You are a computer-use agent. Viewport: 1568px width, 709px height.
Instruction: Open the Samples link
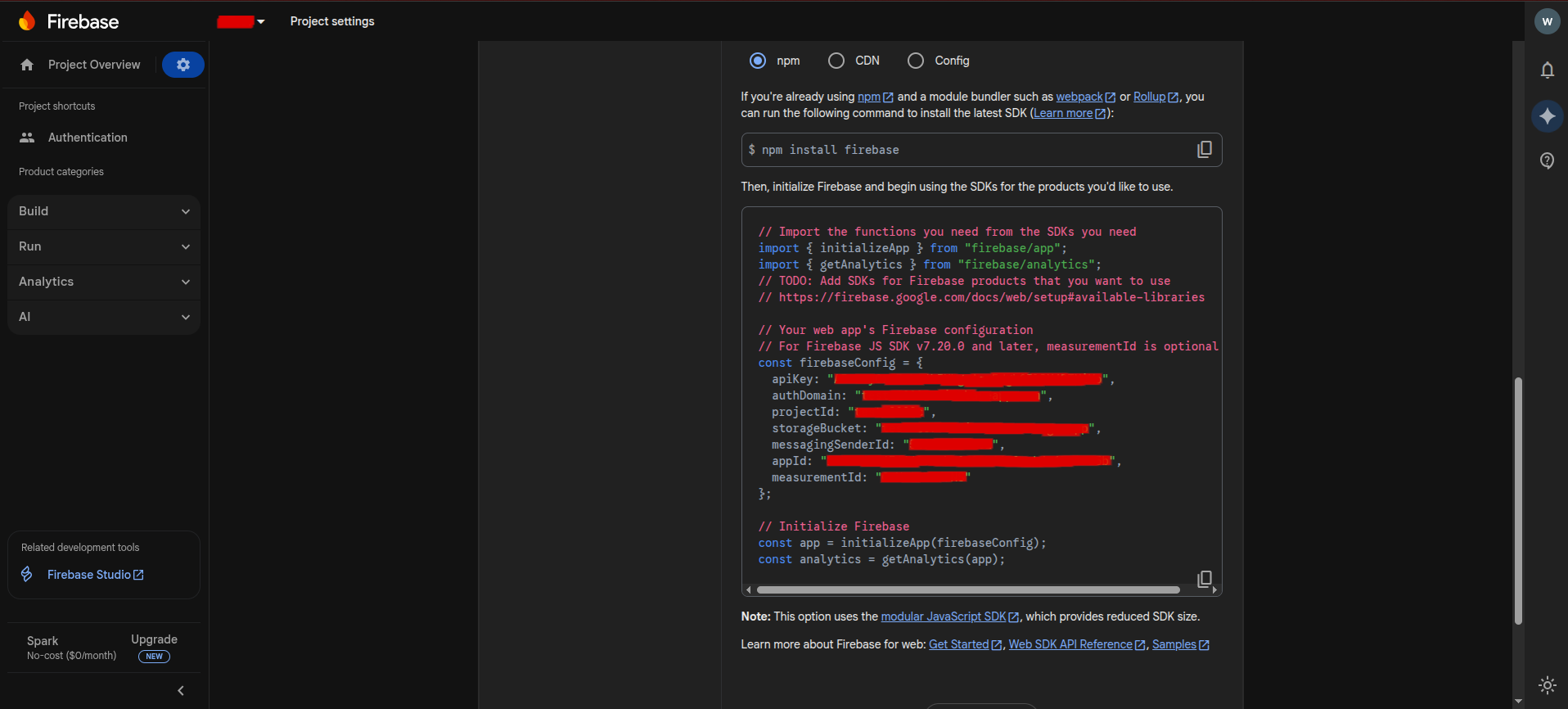(1180, 644)
